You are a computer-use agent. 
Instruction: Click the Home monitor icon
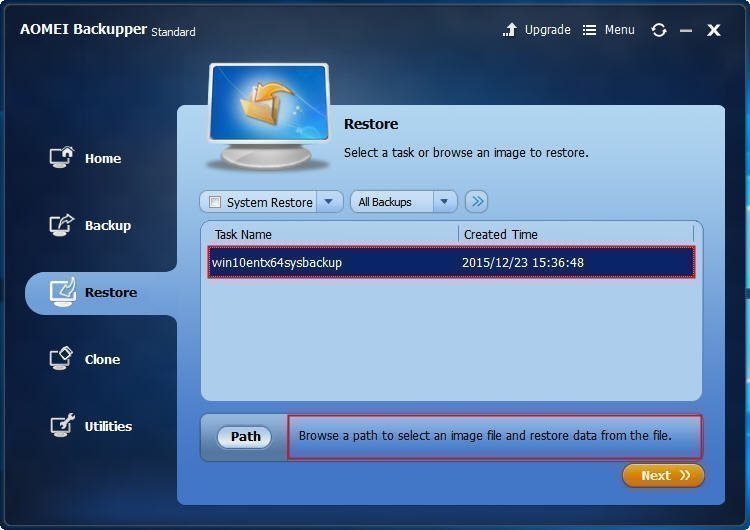62,157
